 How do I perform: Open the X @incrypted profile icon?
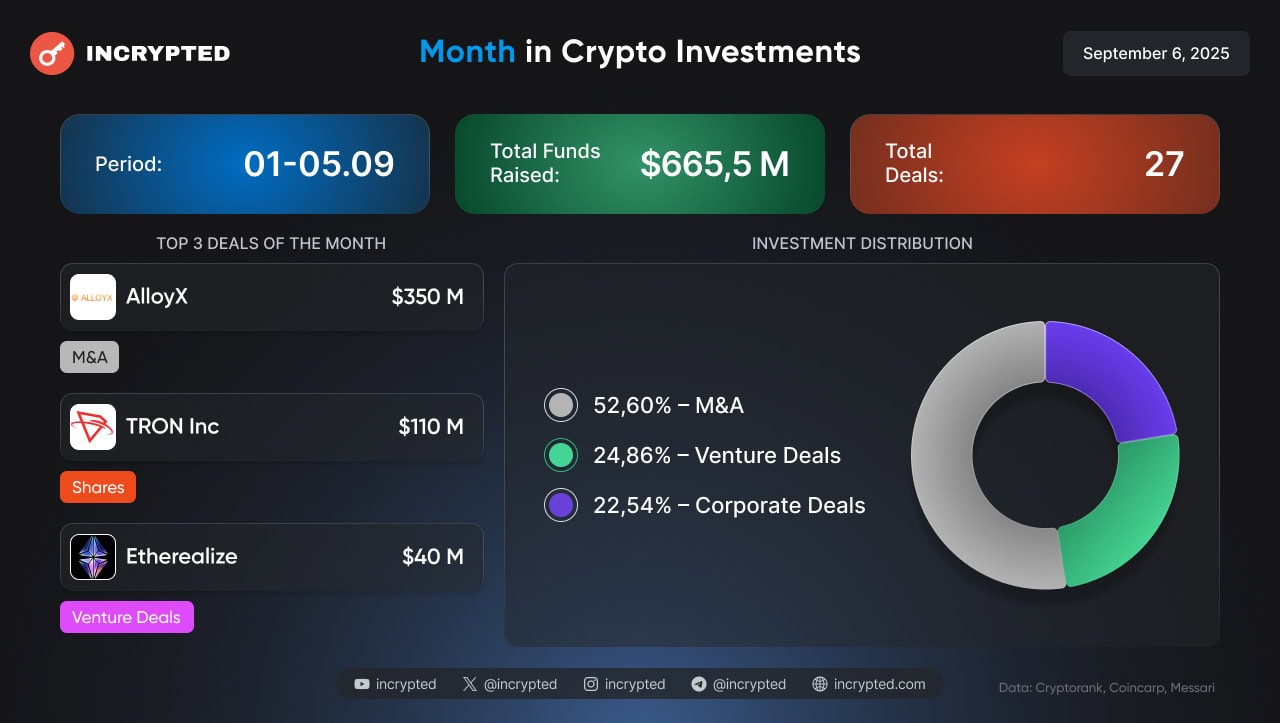470,684
